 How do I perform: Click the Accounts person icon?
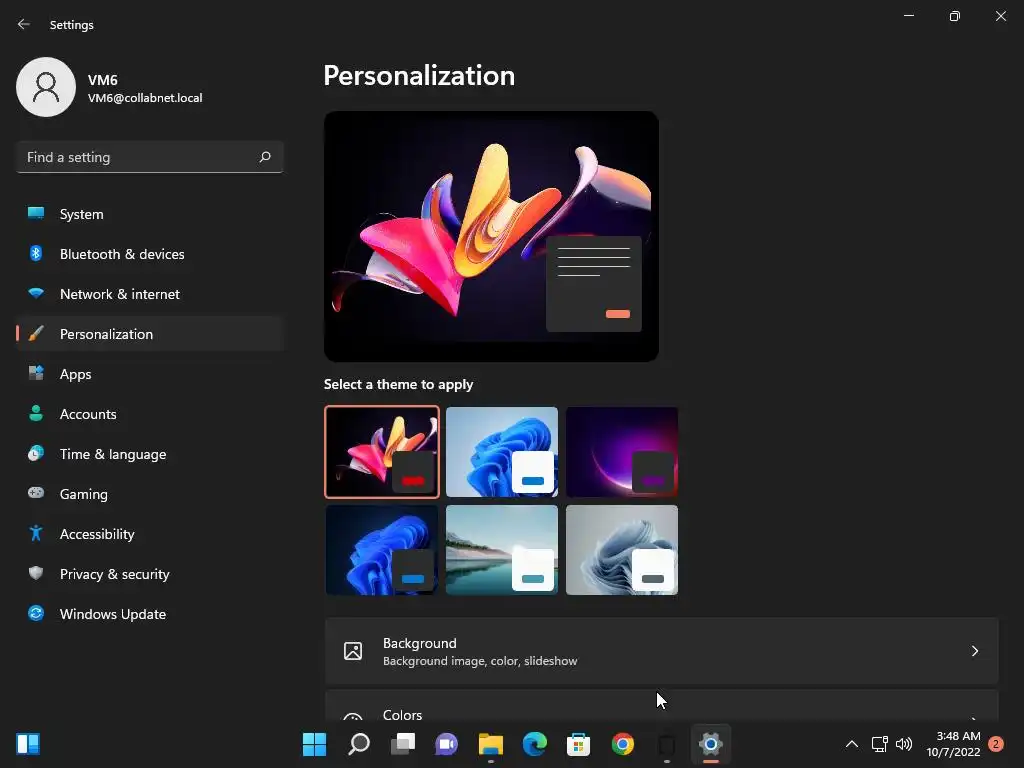pos(36,413)
